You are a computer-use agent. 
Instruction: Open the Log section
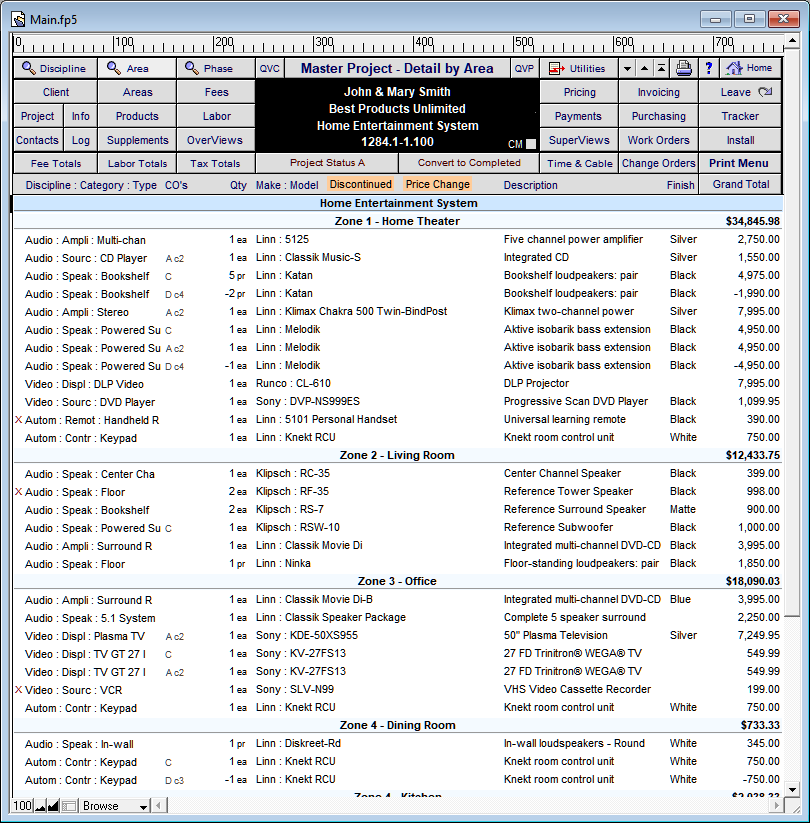tap(81, 140)
